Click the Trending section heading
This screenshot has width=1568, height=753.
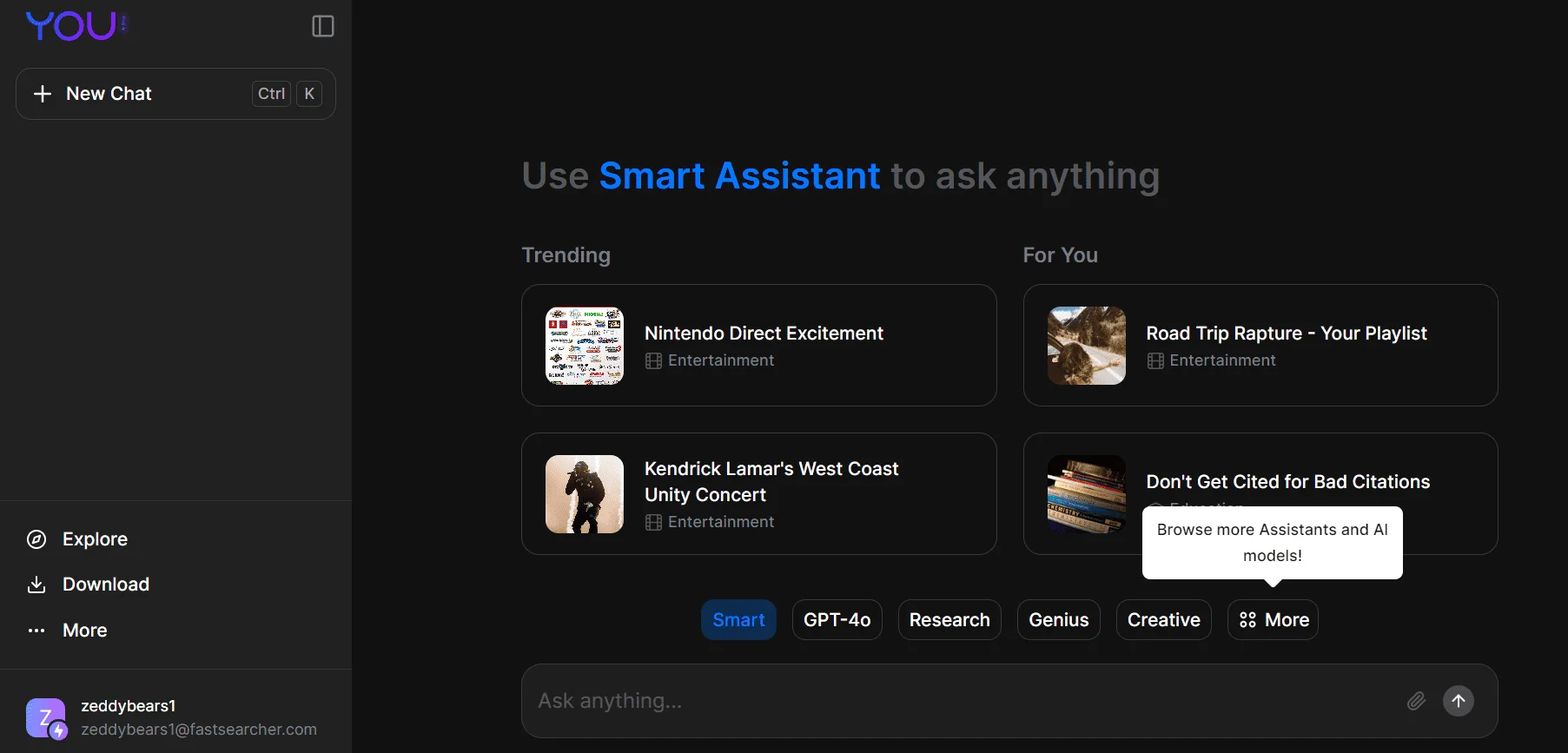click(x=566, y=255)
